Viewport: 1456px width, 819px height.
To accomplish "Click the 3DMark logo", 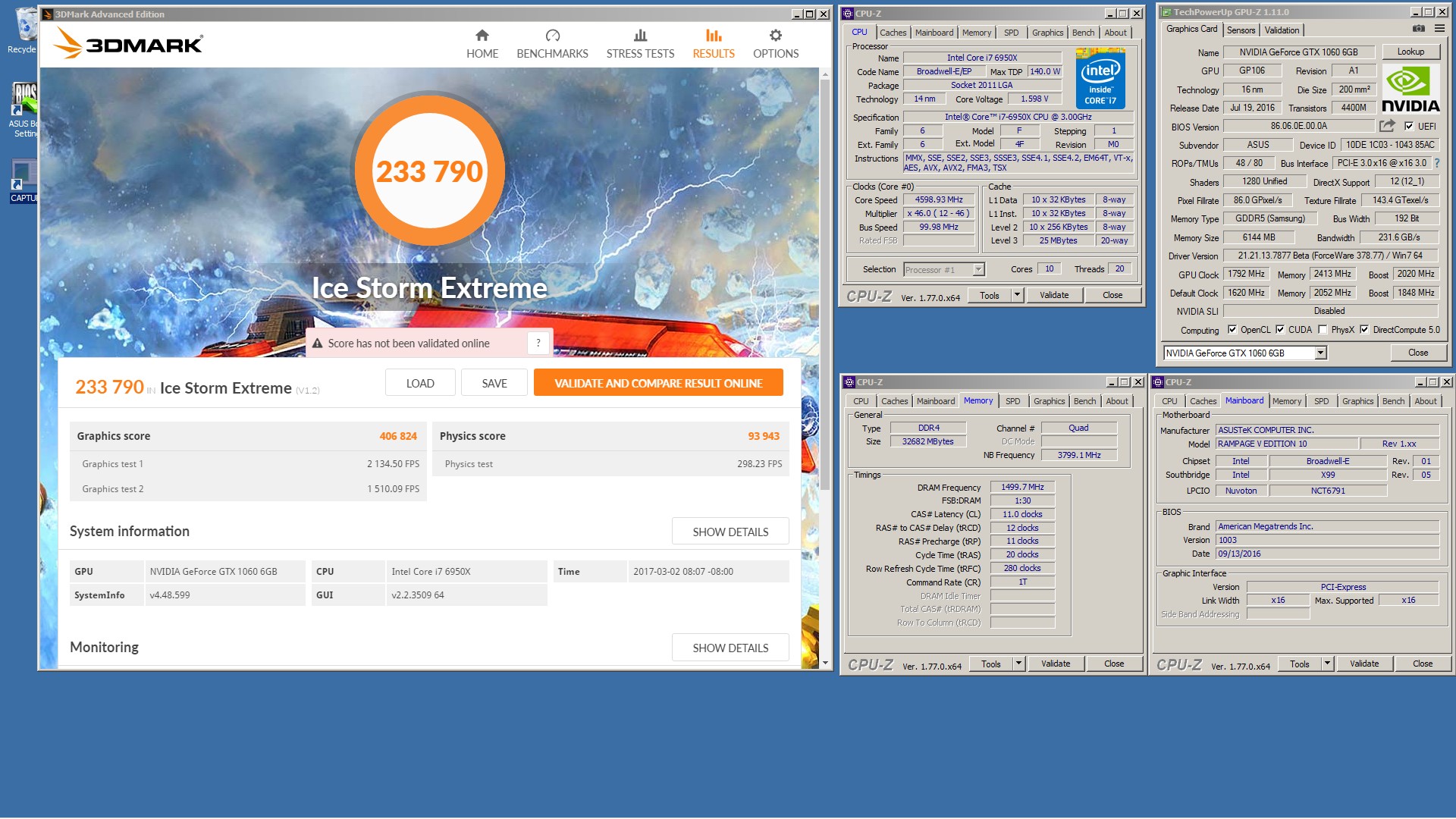I will [x=128, y=44].
